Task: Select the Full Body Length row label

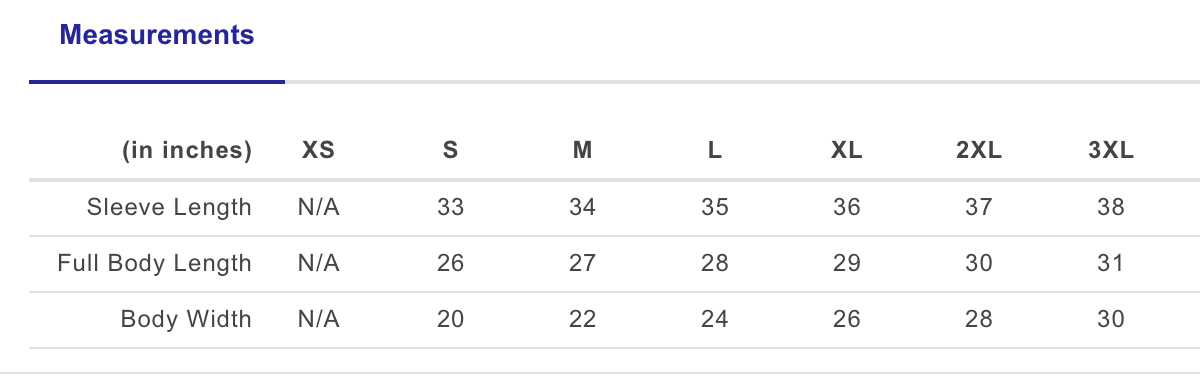Action: (155, 264)
